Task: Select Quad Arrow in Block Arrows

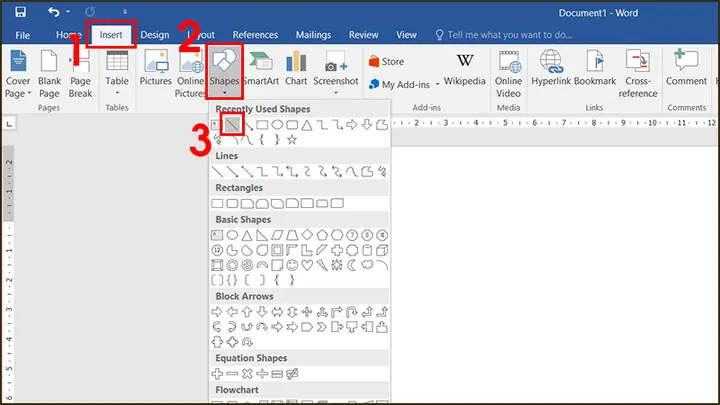Action: [x=307, y=312]
